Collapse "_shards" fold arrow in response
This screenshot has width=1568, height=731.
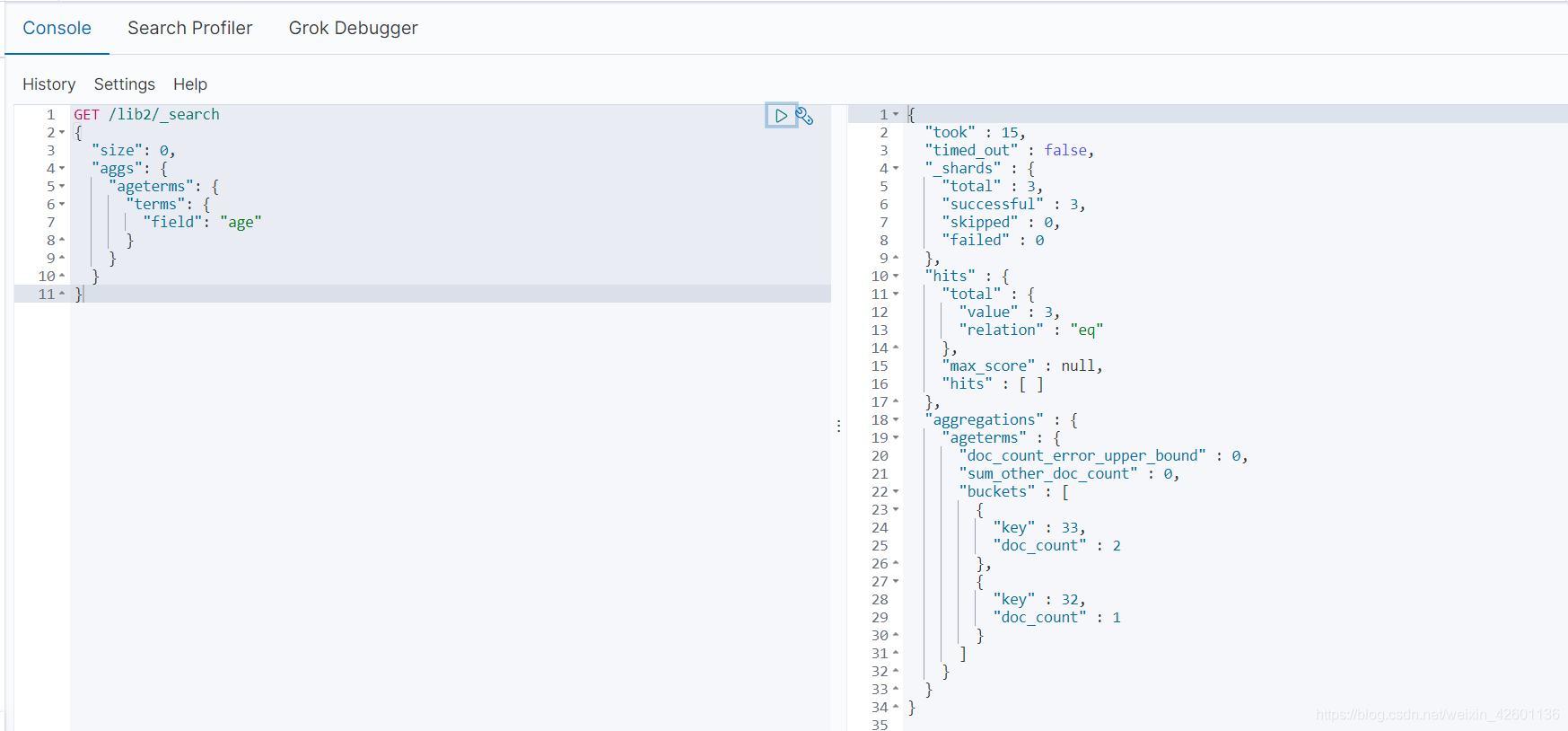point(896,169)
